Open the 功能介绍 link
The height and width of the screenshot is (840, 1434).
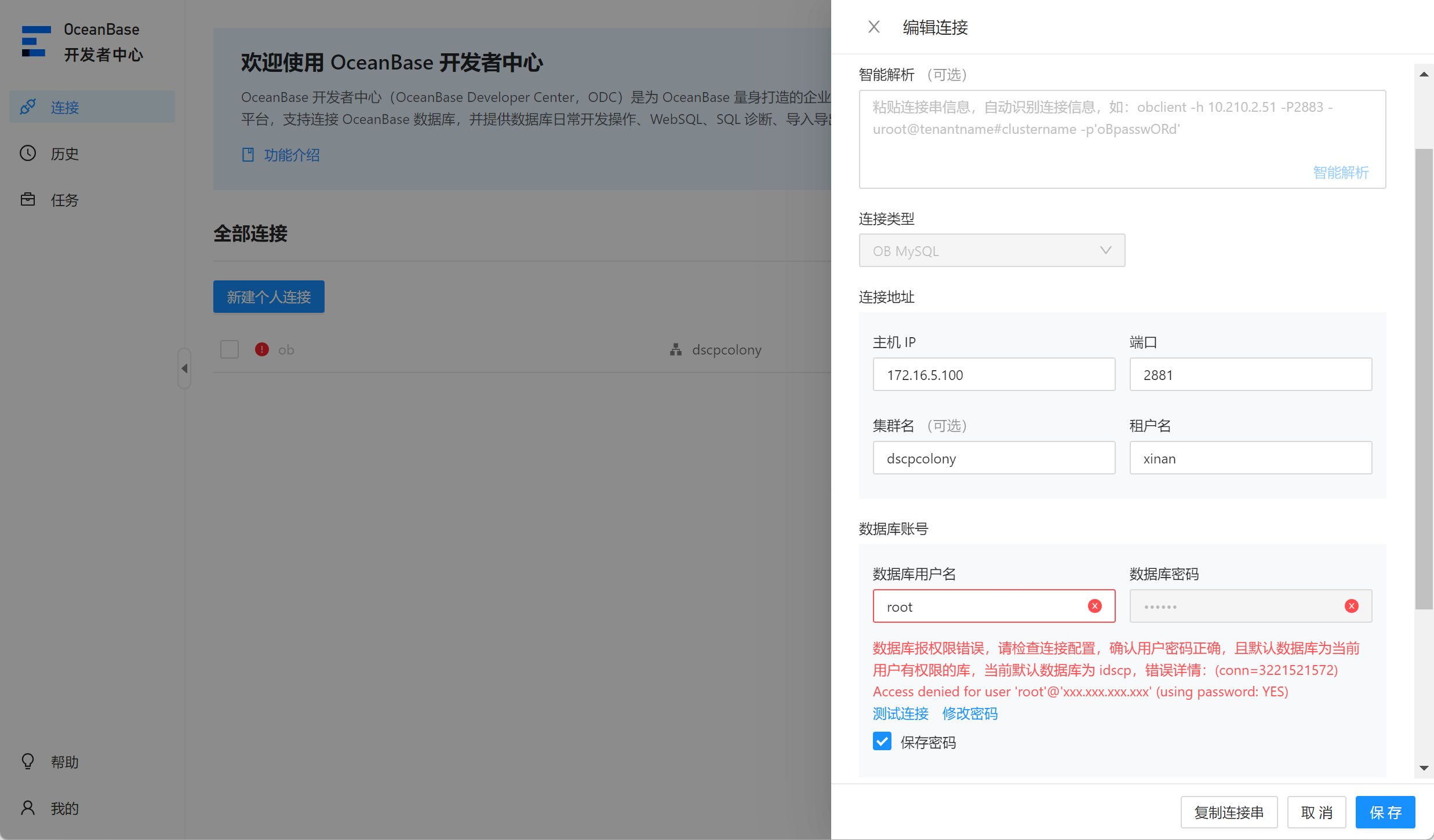[292, 155]
